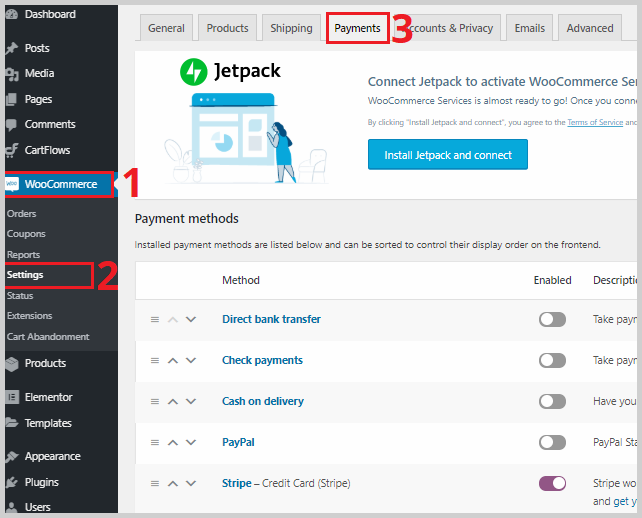Switch to the Emails tab
The image size is (642, 518).
pyautogui.click(x=529, y=28)
